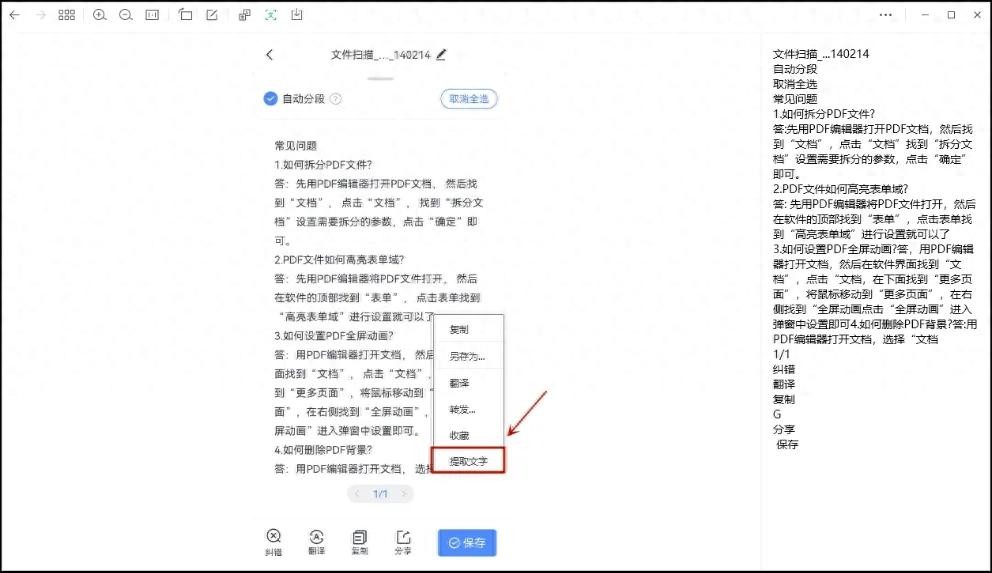992x573 pixels.
Task: Select 收藏 in the context menu
Action: pos(459,435)
